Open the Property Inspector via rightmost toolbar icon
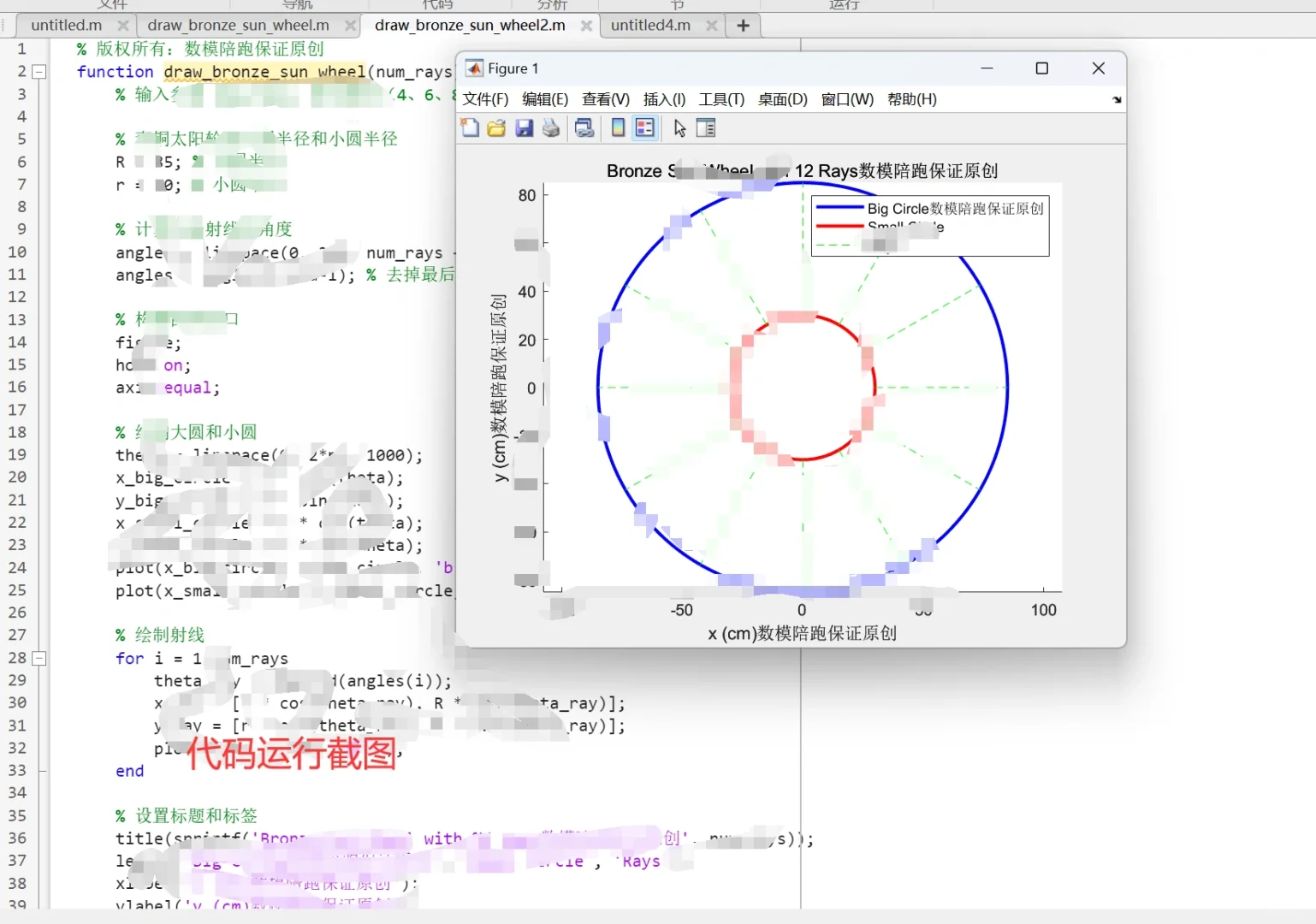 click(x=707, y=127)
